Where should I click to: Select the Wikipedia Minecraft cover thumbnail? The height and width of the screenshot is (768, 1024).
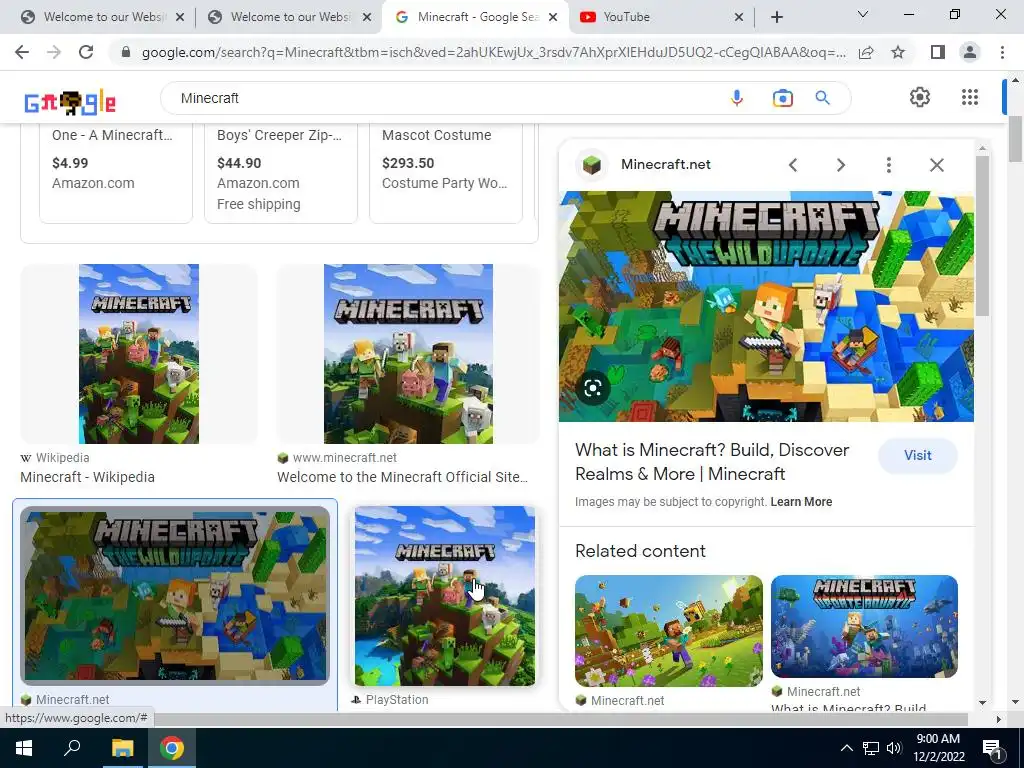pos(139,354)
